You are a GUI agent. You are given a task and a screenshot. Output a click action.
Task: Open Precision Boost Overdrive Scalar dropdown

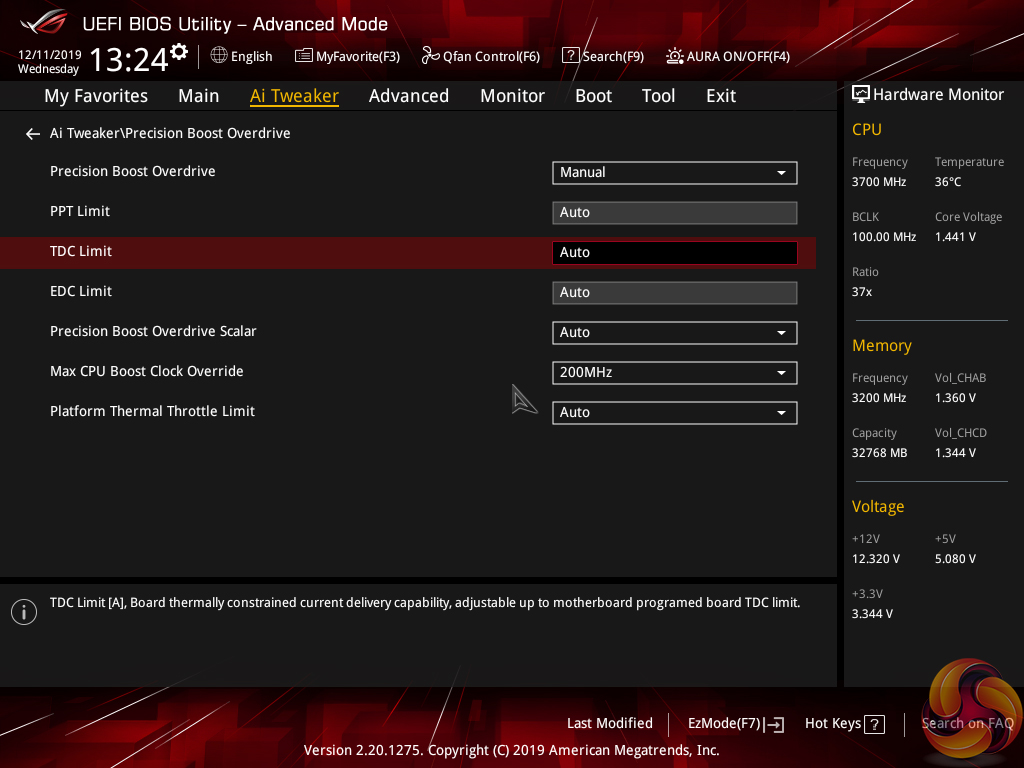(x=674, y=333)
